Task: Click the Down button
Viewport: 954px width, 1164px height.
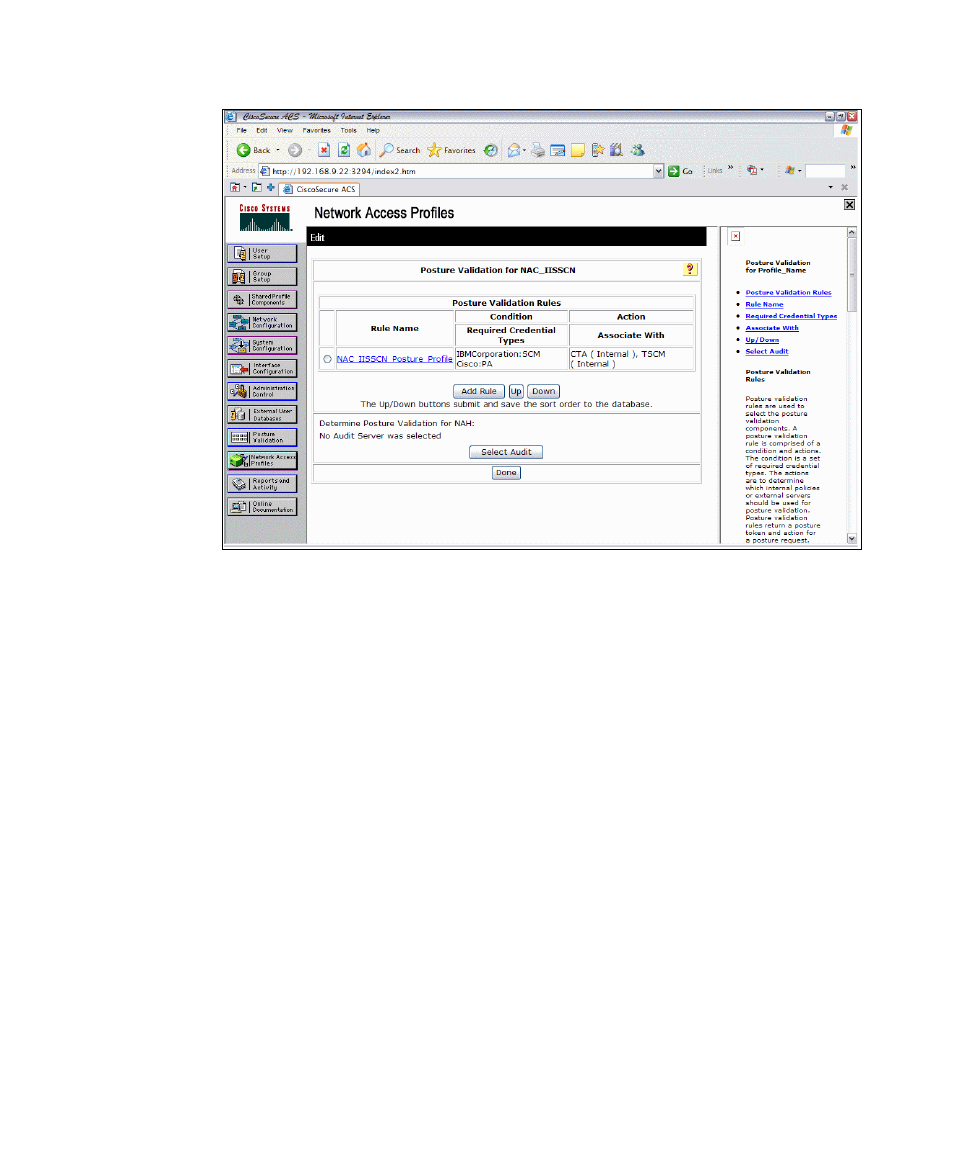Action: (543, 391)
